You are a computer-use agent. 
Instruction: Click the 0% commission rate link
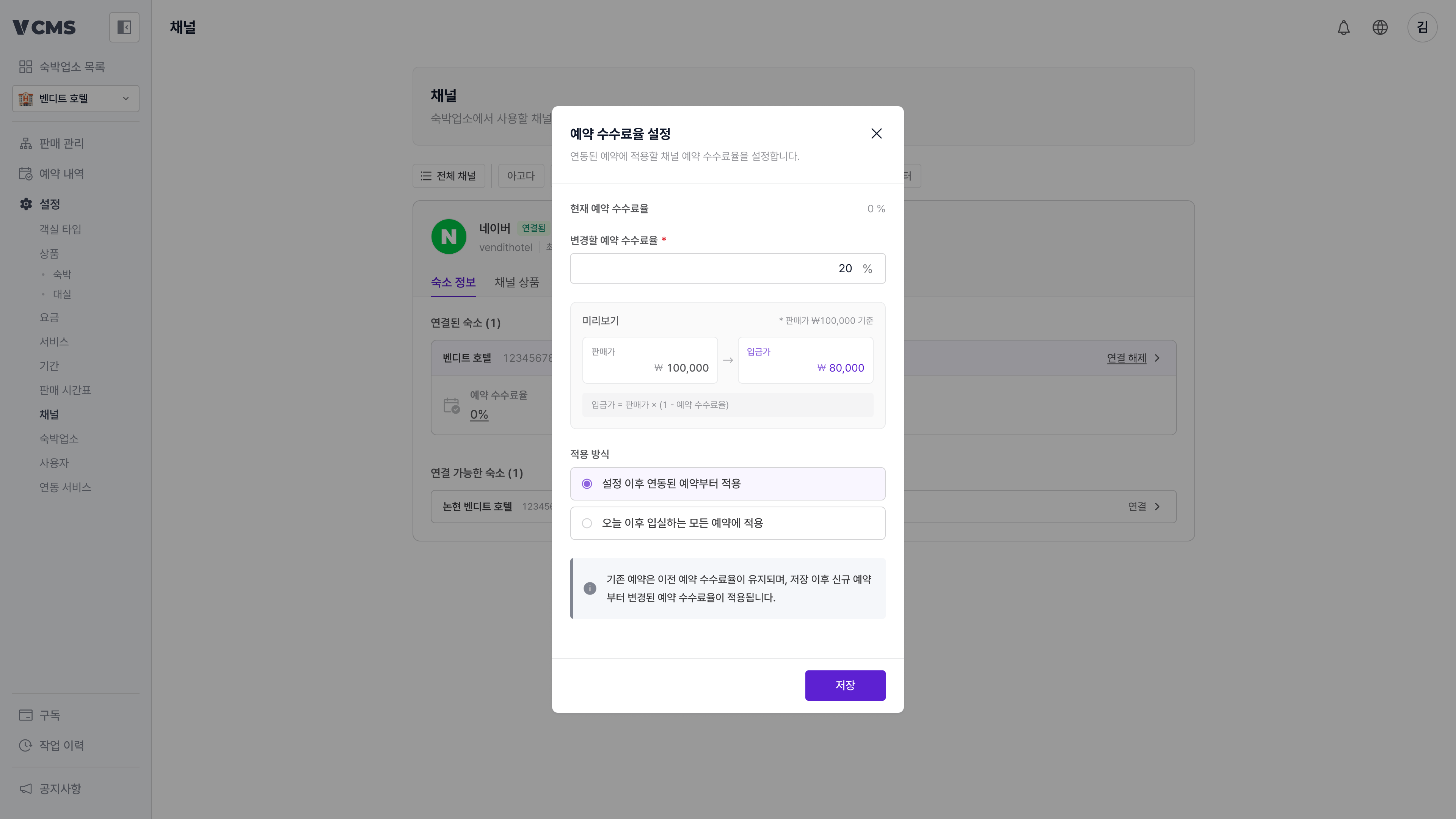coord(479,414)
